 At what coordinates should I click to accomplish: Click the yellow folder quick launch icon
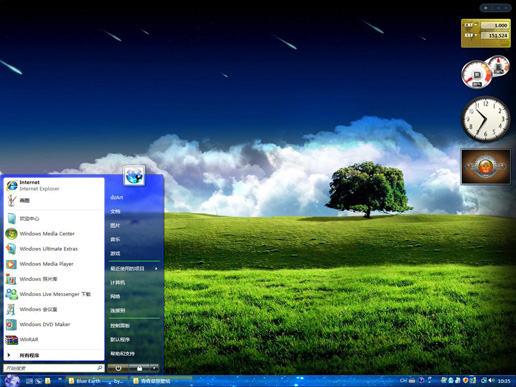(48, 381)
